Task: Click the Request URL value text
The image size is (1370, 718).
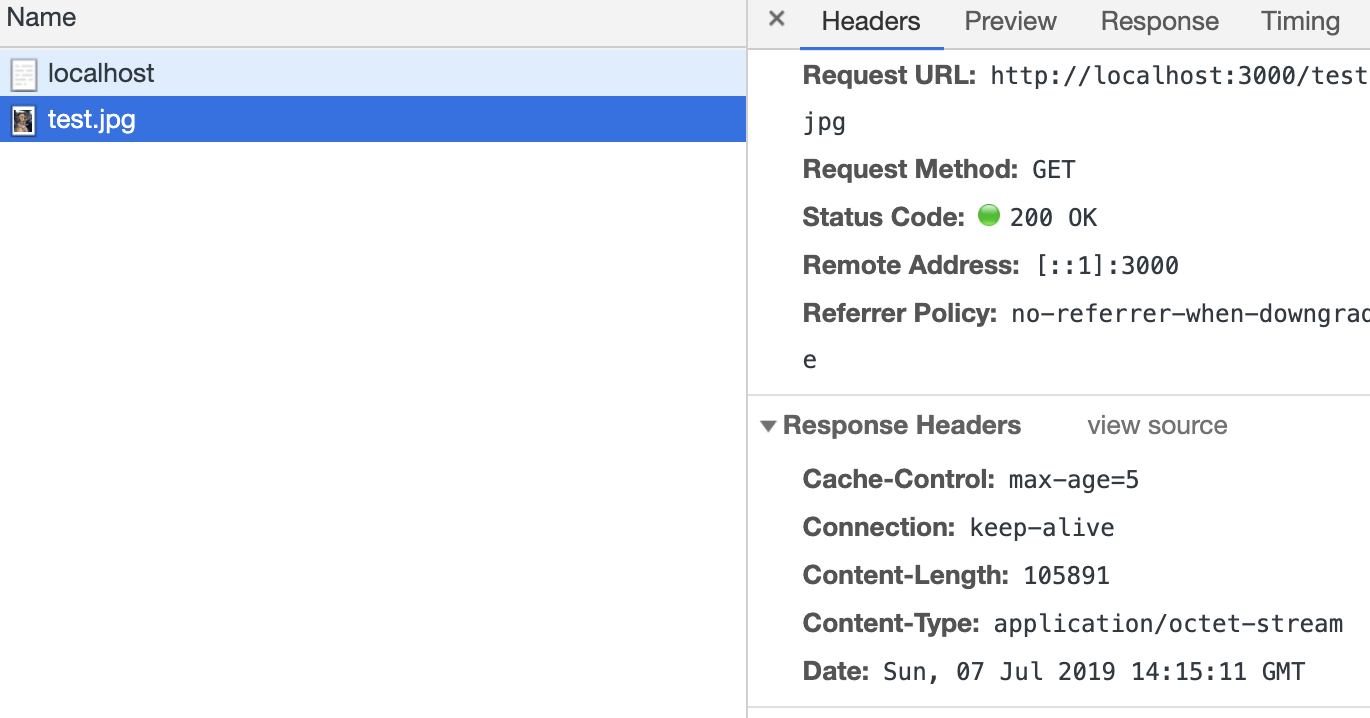Action: (x=1177, y=76)
